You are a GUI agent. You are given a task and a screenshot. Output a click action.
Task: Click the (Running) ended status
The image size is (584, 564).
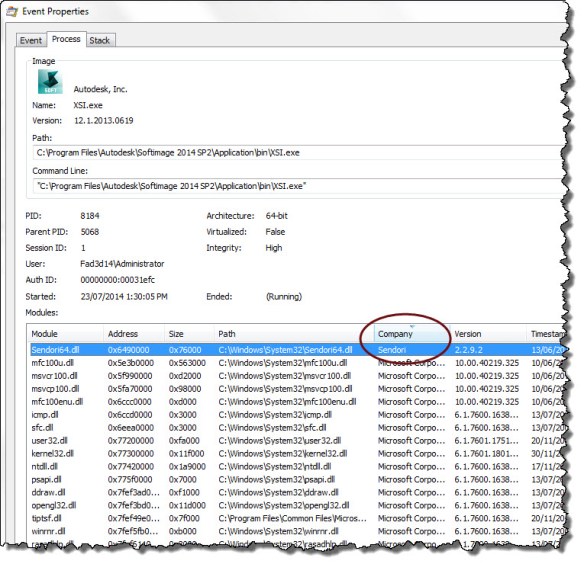point(284,297)
